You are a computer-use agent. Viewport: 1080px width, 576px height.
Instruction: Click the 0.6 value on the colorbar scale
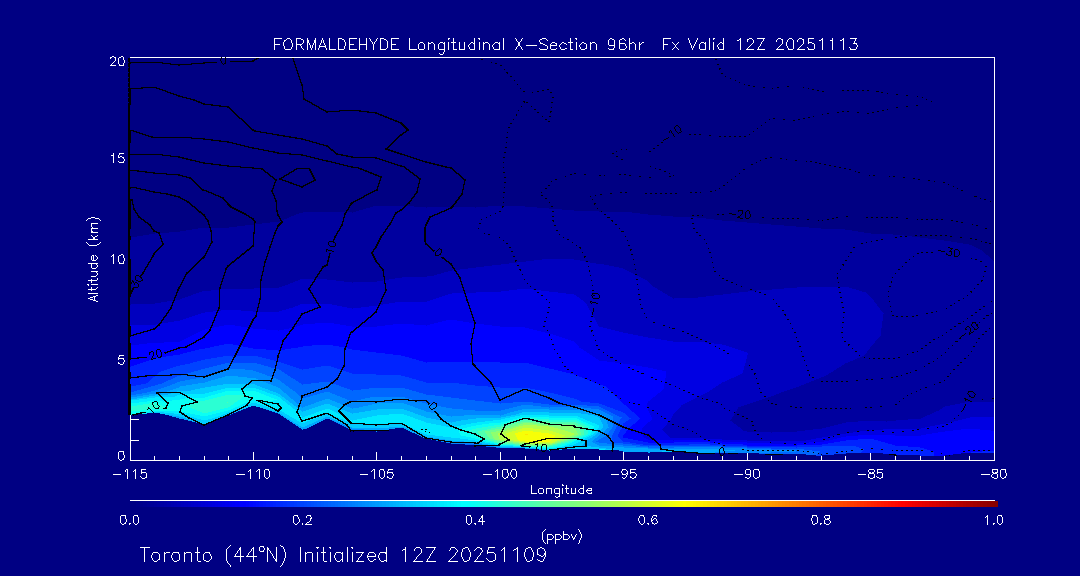tap(647, 520)
